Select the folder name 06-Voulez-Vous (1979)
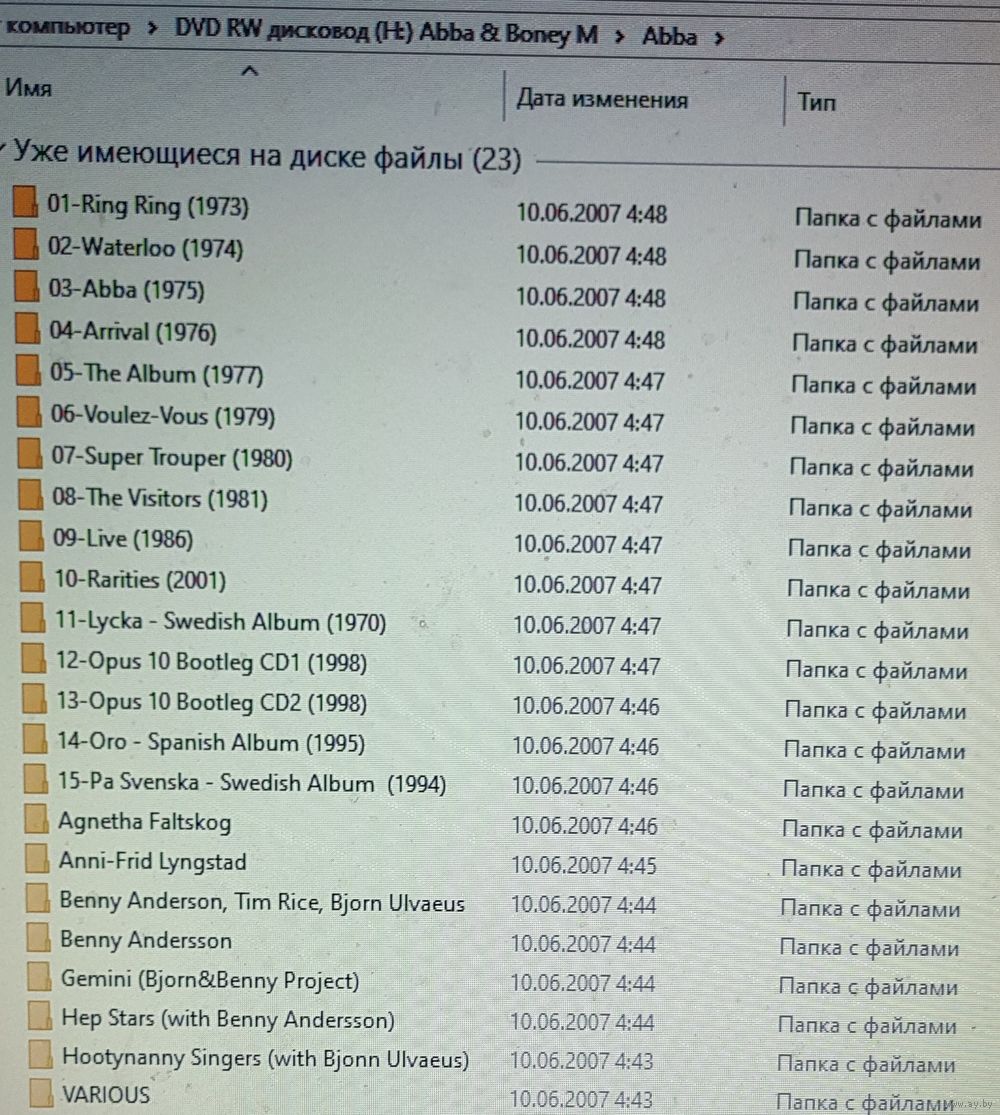 pyautogui.click(x=163, y=415)
